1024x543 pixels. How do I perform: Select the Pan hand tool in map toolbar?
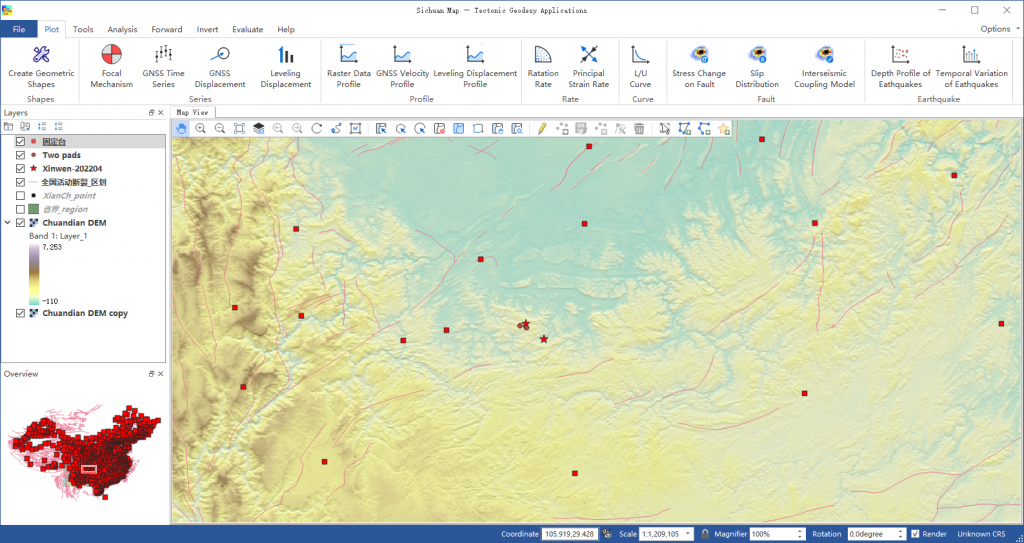pyautogui.click(x=182, y=128)
